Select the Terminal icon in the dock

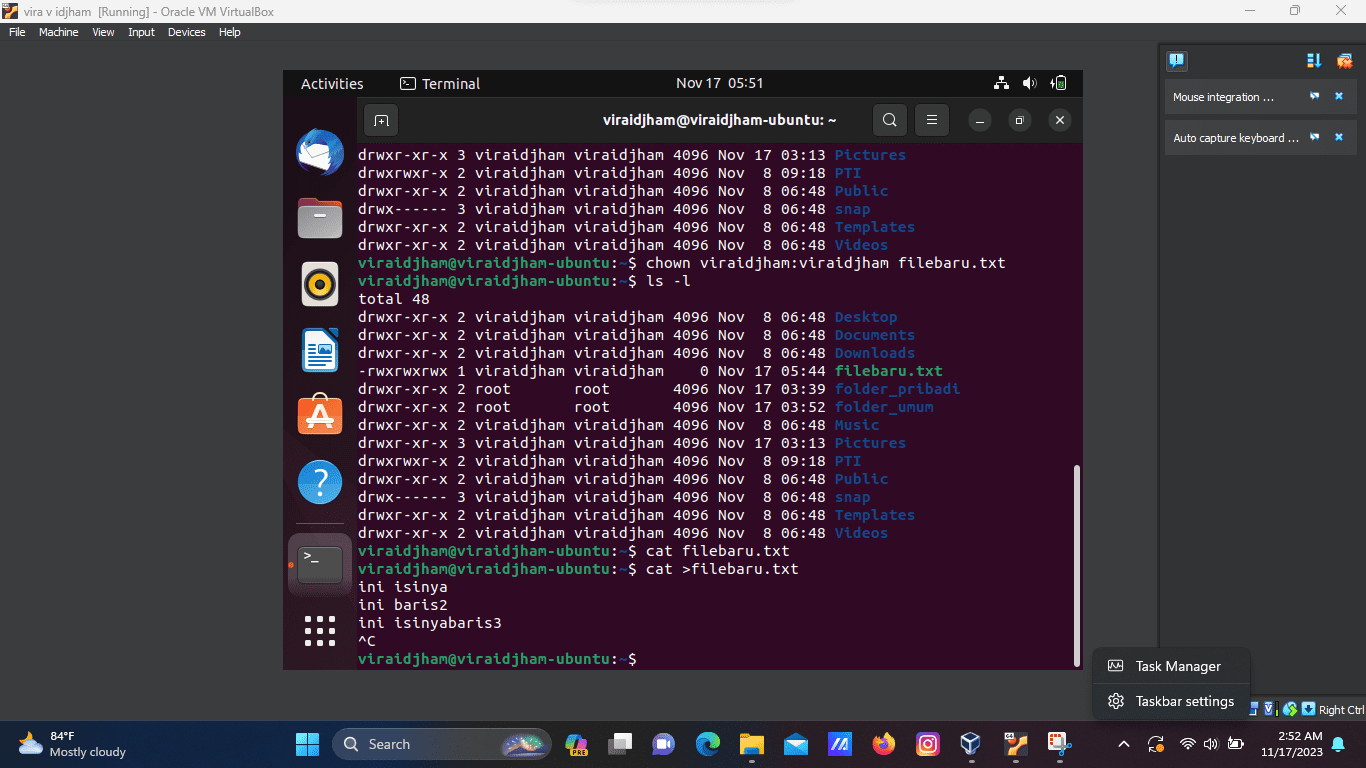pyautogui.click(x=320, y=565)
